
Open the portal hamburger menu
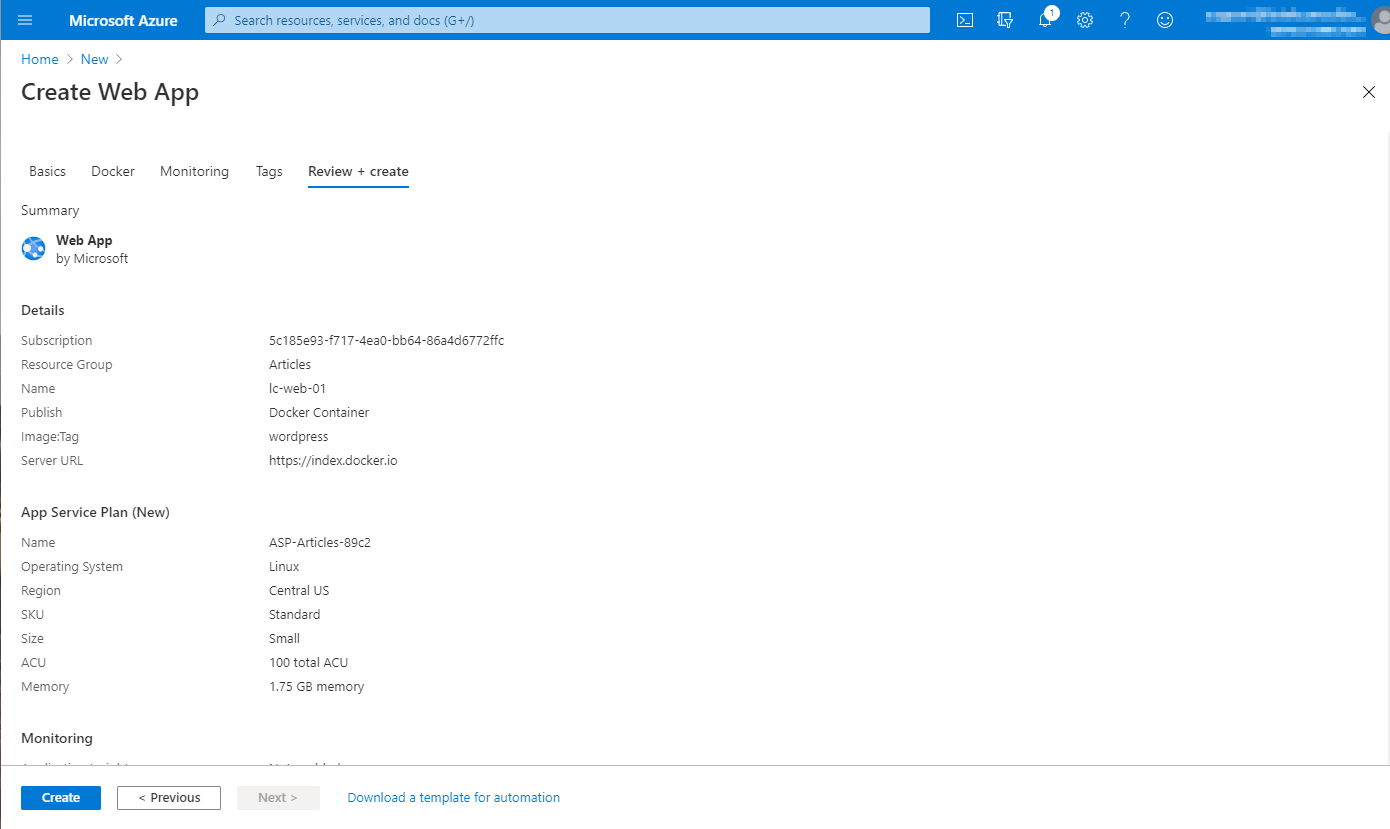pos(24,19)
